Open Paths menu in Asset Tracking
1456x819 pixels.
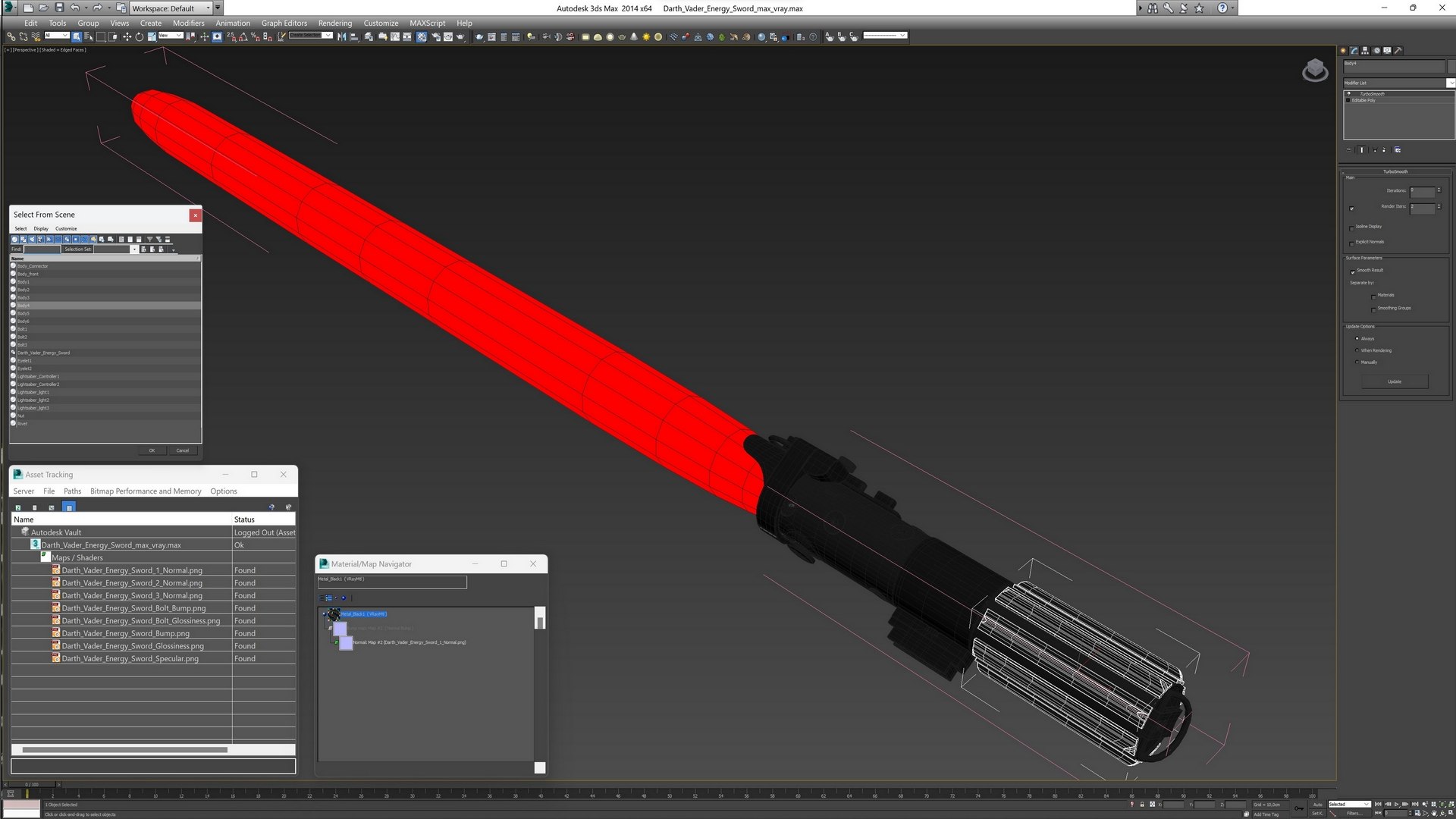tap(72, 491)
